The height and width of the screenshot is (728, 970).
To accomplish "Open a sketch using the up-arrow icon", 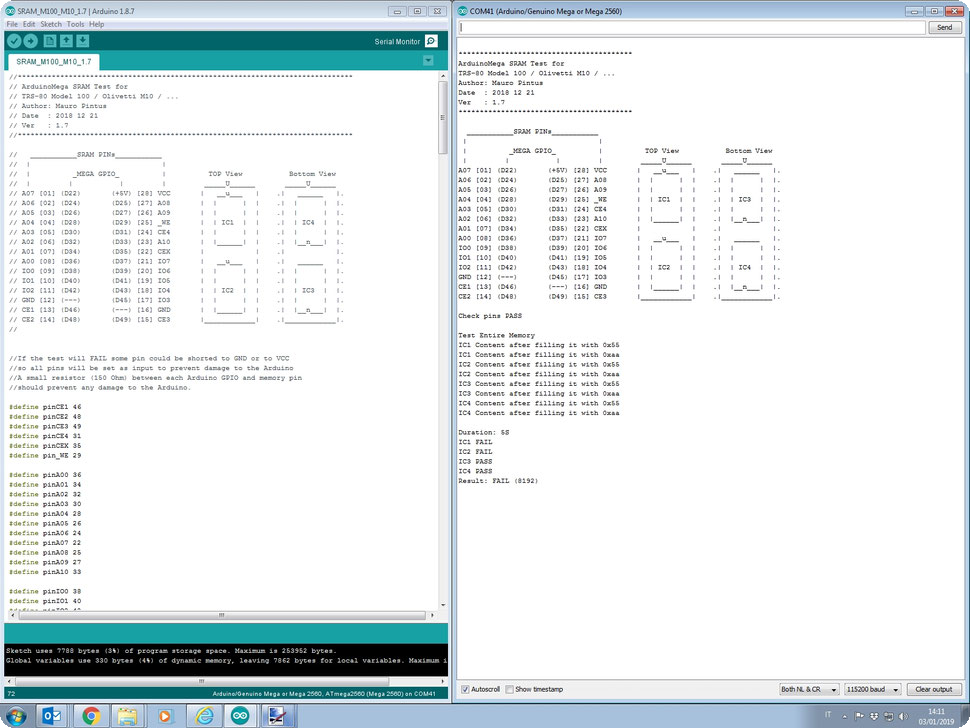I will [x=66, y=41].
